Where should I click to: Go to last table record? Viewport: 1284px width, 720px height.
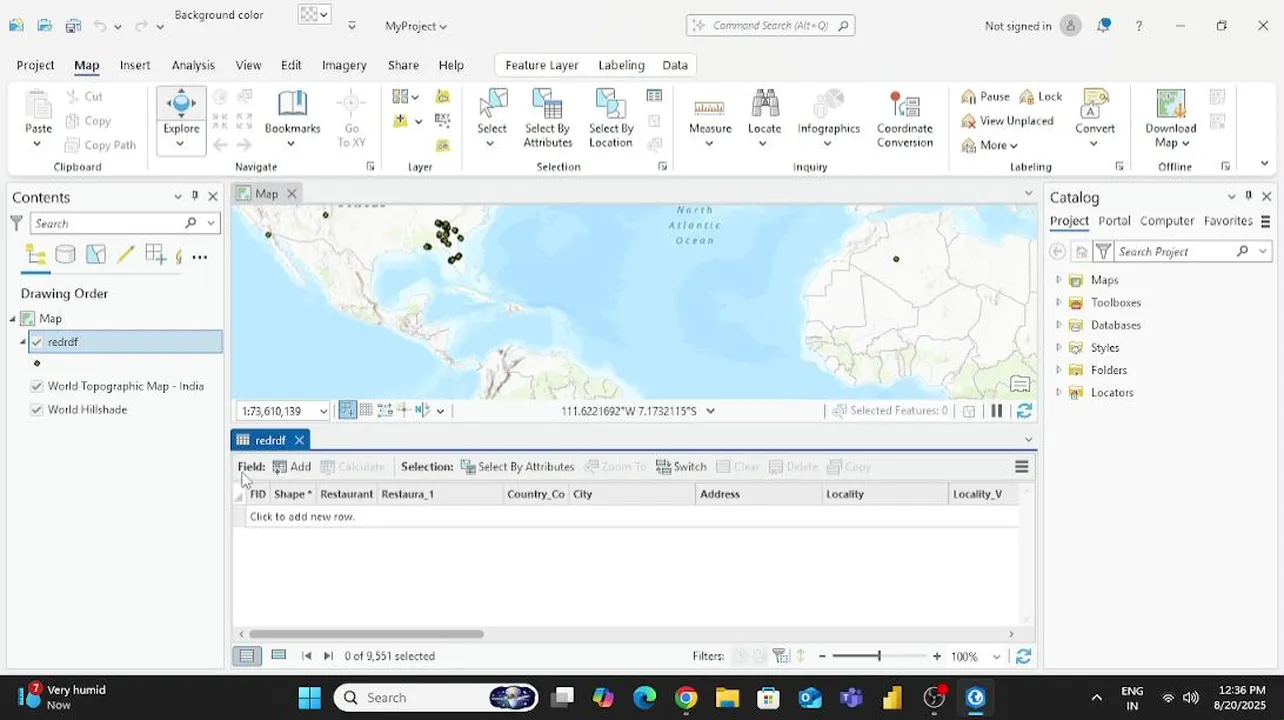coord(328,656)
